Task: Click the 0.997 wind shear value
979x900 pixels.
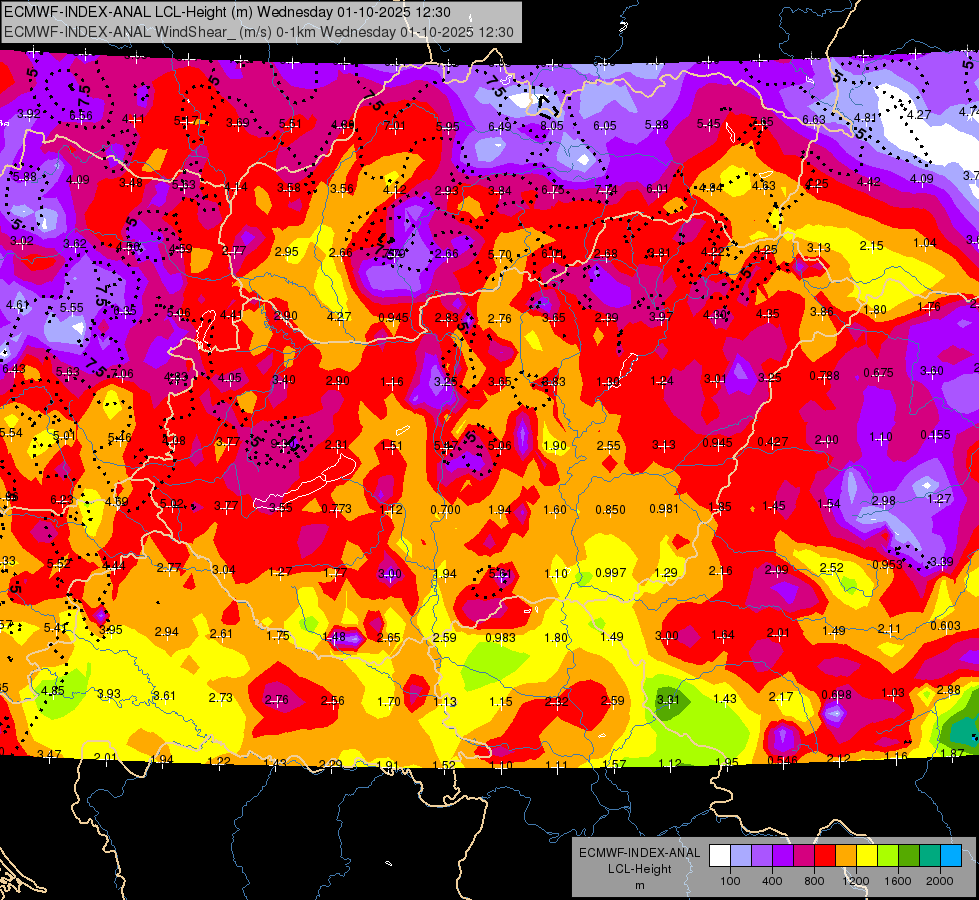Action: [611, 573]
